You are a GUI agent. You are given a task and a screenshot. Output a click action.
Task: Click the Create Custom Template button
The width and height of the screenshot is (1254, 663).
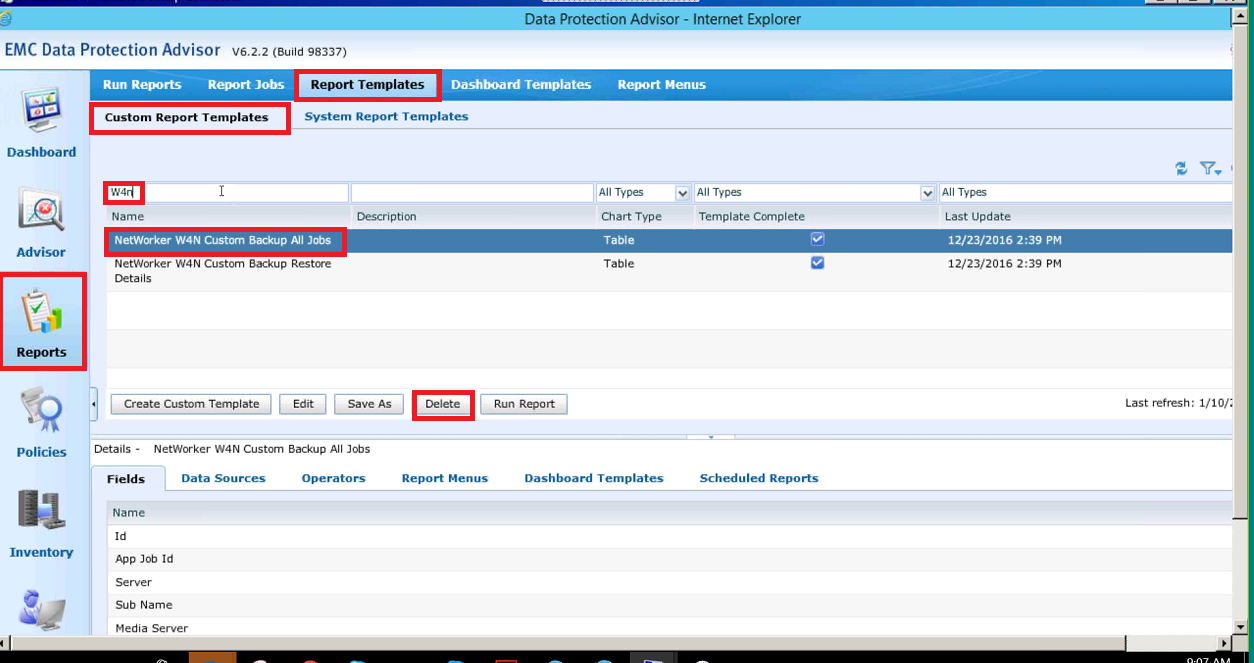(x=191, y=404)
